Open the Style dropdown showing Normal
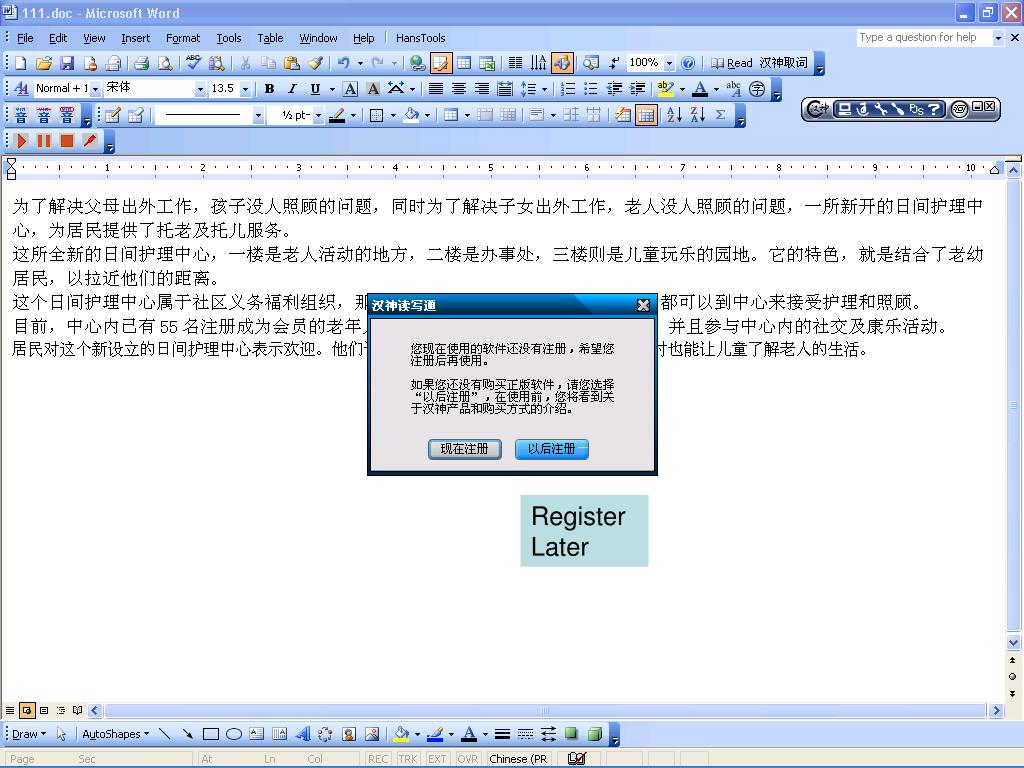This screenshot has width=1024, height=768. click(x=95, y=89)
